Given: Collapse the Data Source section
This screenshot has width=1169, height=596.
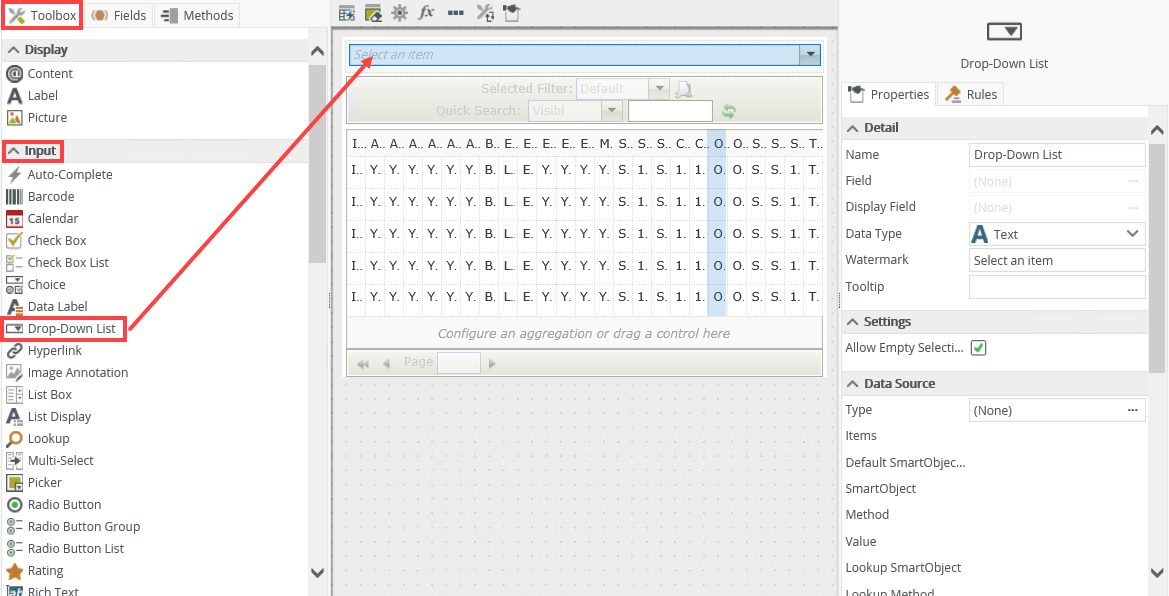Looking at the screenshot, I should 853,383.
